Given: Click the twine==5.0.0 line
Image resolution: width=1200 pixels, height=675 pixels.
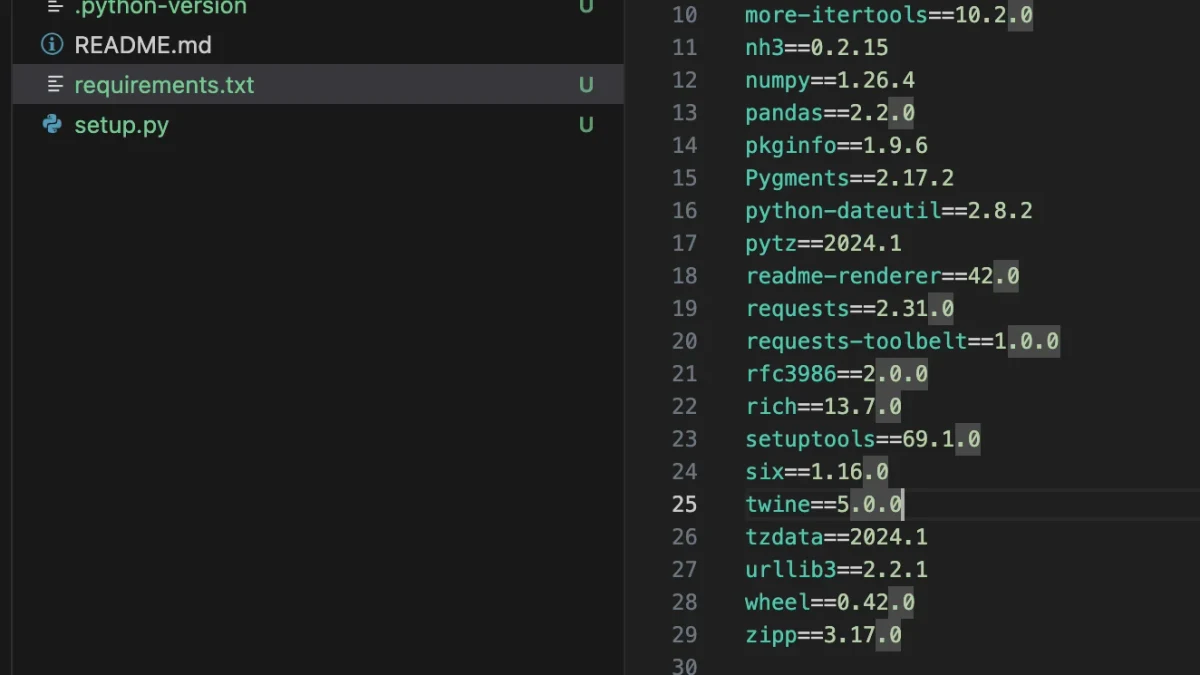Looking at the screenshot, I should coord(823,504).
